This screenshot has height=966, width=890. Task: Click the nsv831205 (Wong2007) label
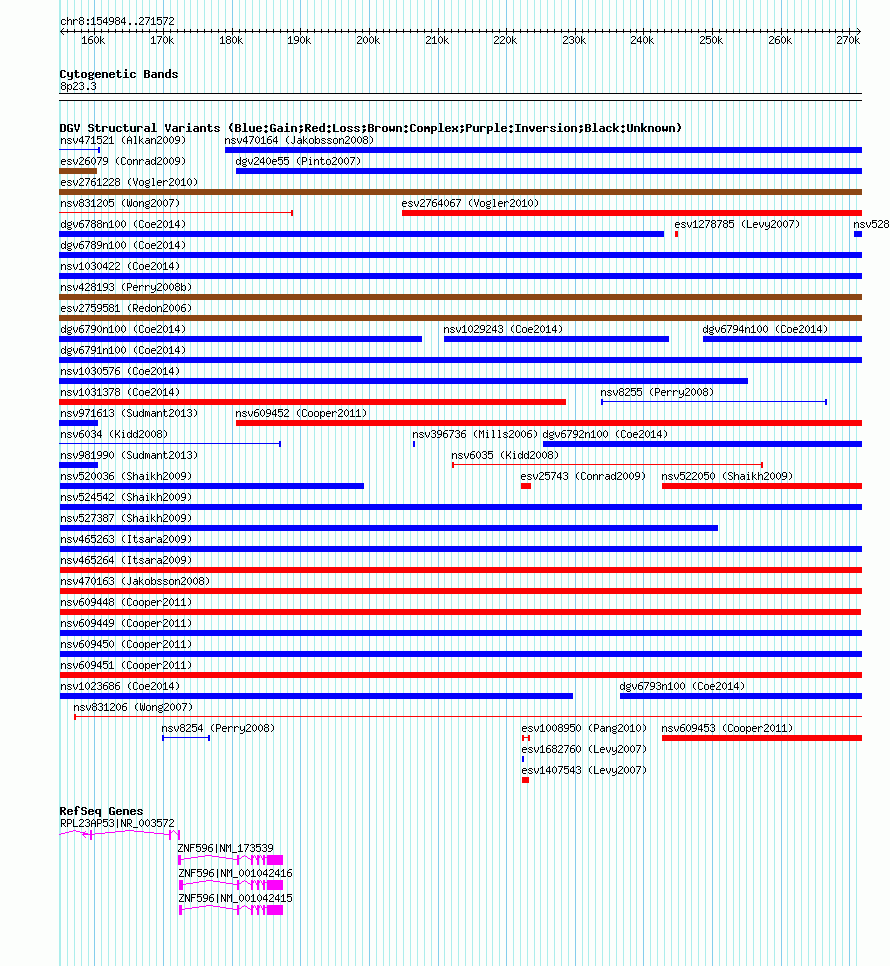119,203
